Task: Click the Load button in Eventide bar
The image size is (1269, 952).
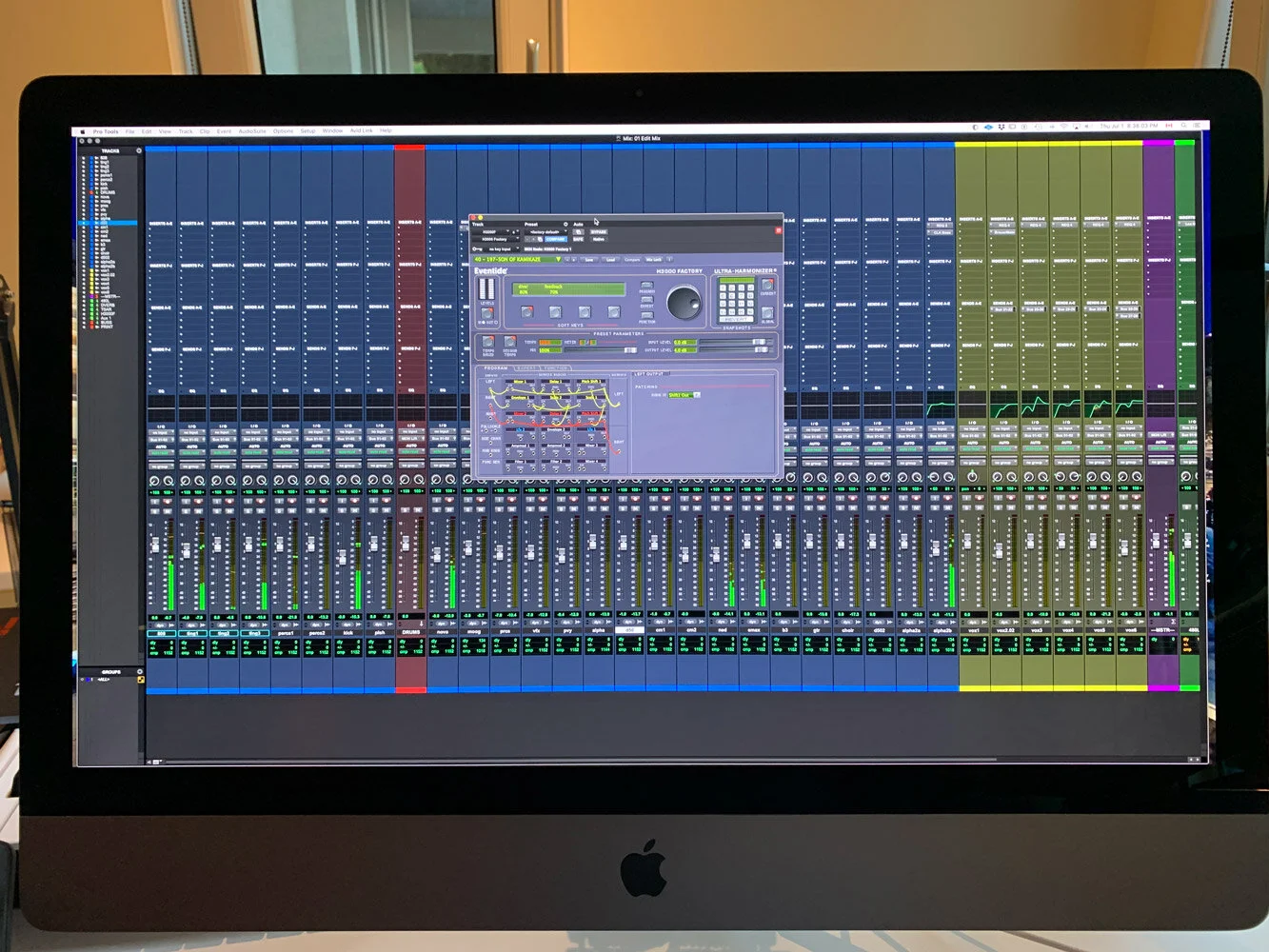Action: [x=610, y=259]
